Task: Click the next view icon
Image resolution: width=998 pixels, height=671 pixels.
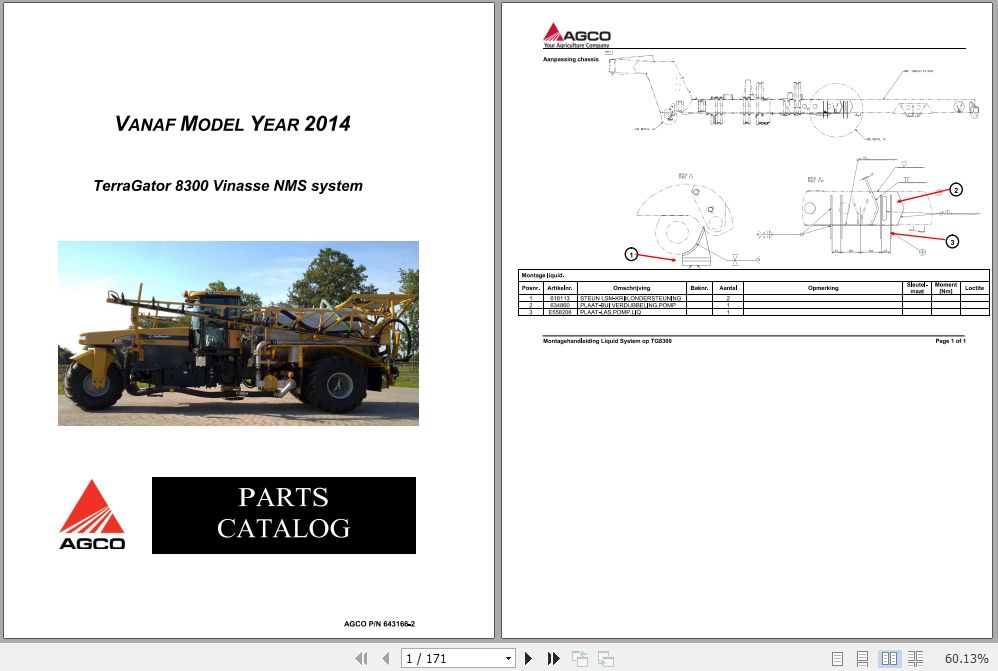Action: coord(605,658)
